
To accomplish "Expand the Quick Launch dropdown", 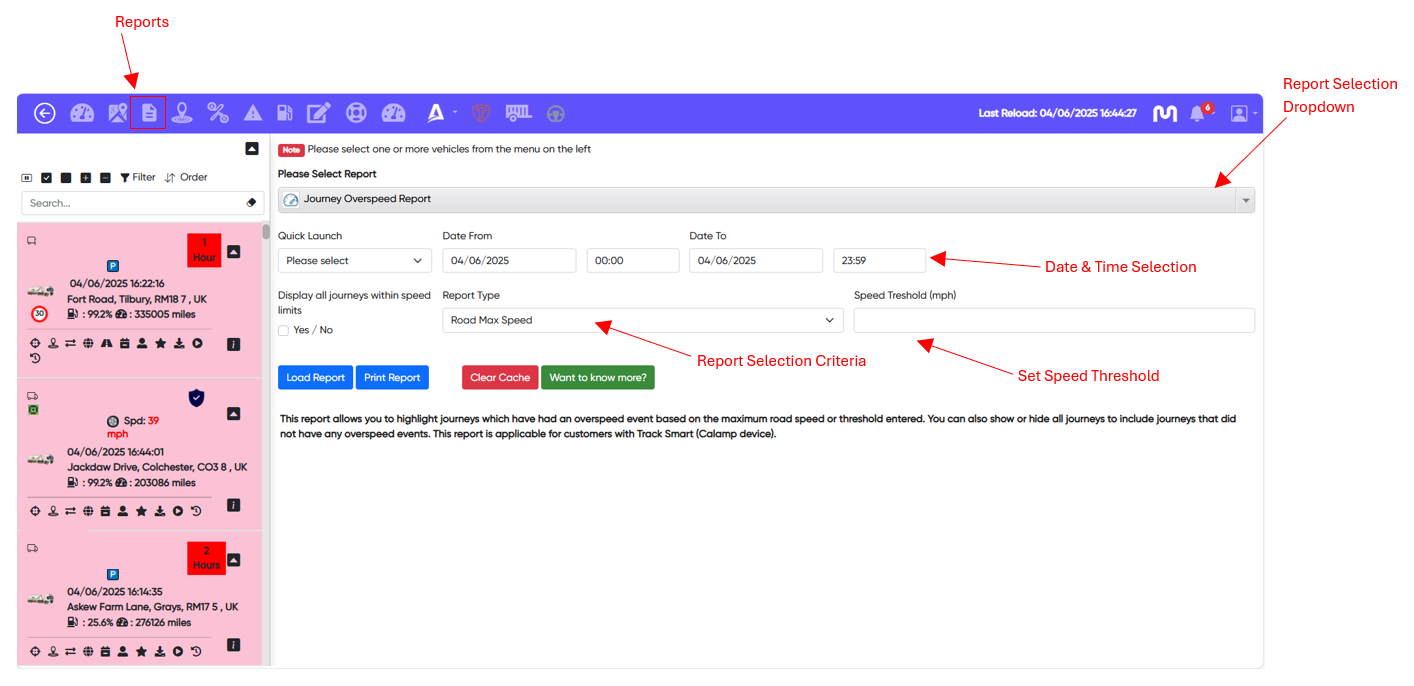I will click(x=354, y=260).
